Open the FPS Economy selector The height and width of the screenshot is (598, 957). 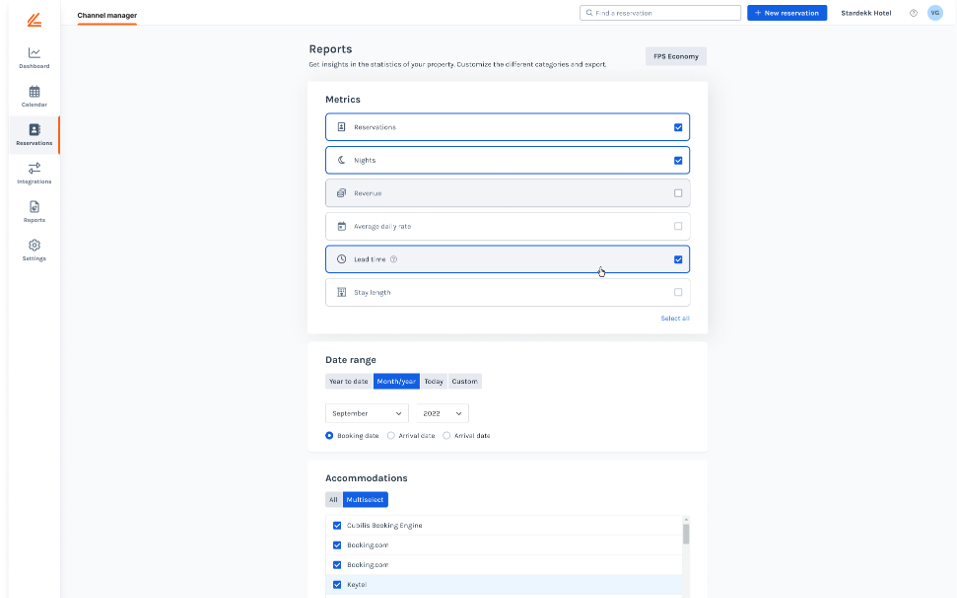(676, 56)
